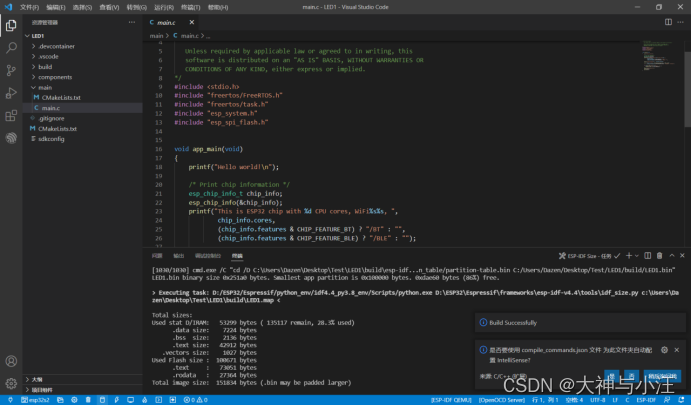Open SDK Configuration editor gear in status bar
691x405 pixels.
tap(74, 400)
